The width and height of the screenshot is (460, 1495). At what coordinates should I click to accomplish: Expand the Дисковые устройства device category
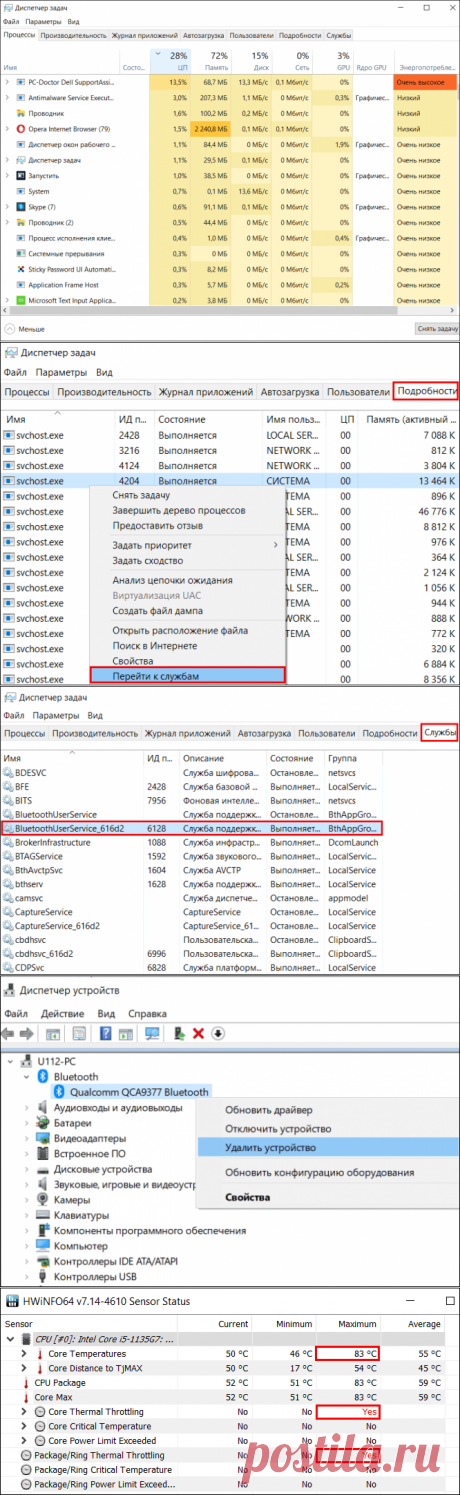27,1169
